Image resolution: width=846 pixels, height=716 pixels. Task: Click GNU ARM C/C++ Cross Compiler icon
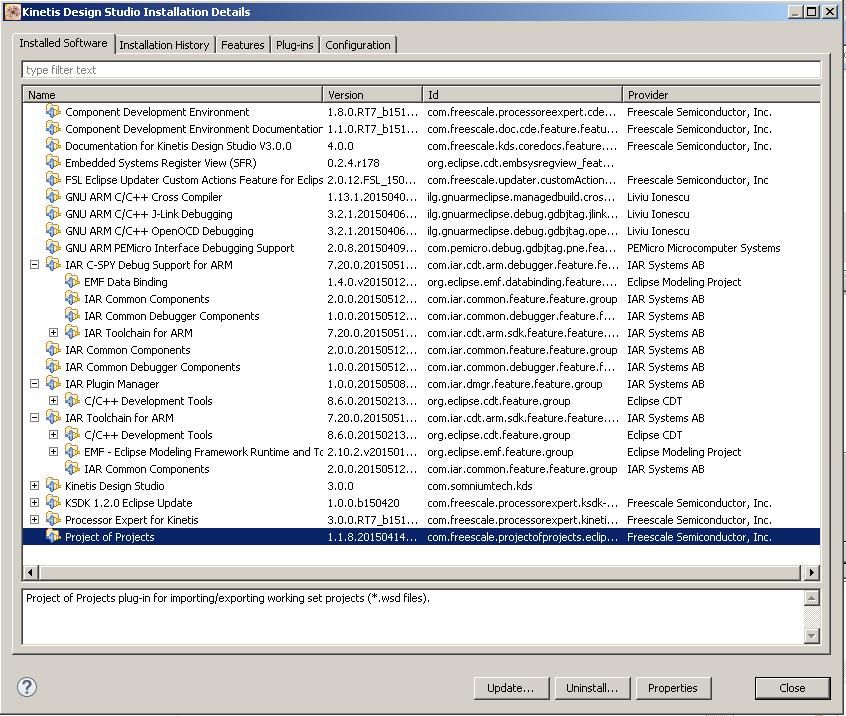coord(53,196)
